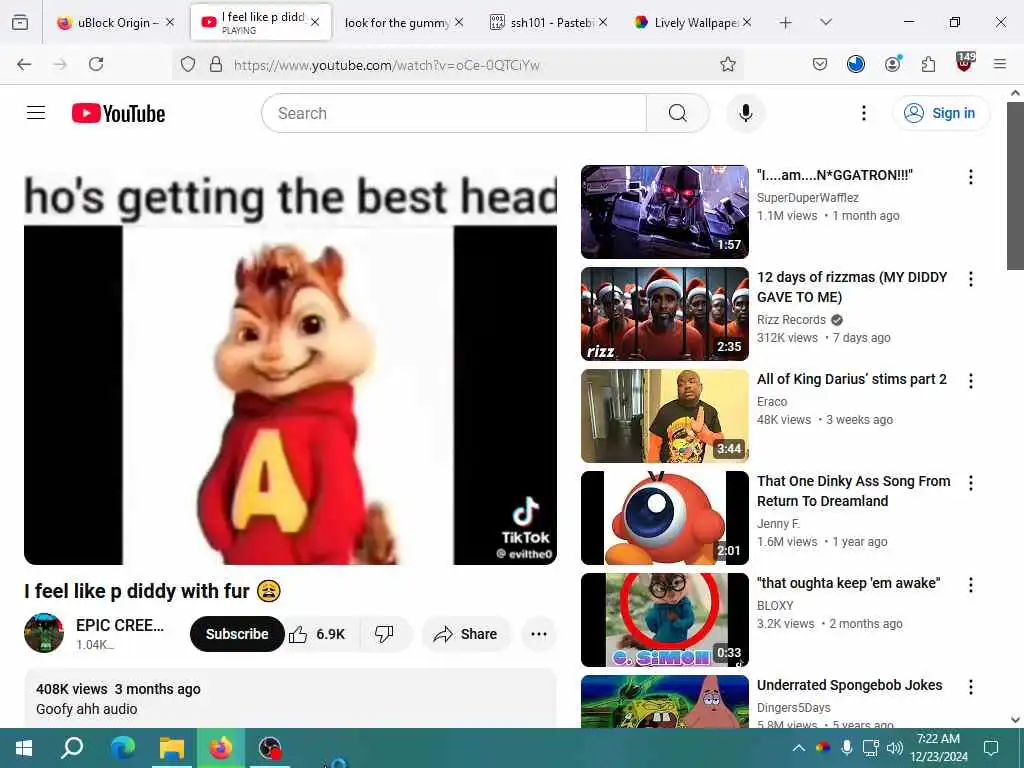Image resolution: width=1024 pixels, height=768 pixels.
Task: Open EPIC CREE channel name link
Action: coord(120,625)
